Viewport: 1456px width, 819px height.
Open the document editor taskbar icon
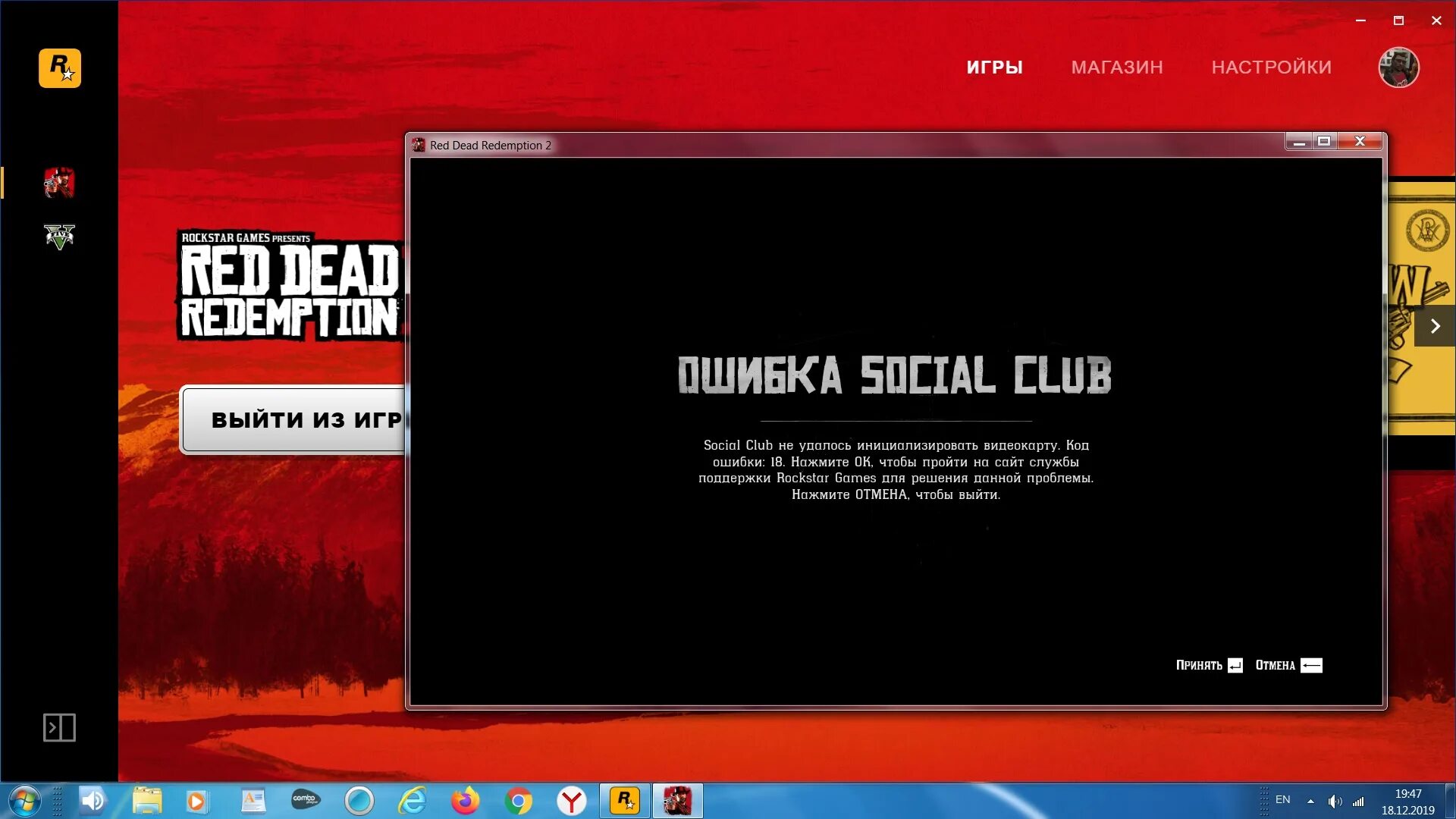pyautogui.click(x=253, y=801)
